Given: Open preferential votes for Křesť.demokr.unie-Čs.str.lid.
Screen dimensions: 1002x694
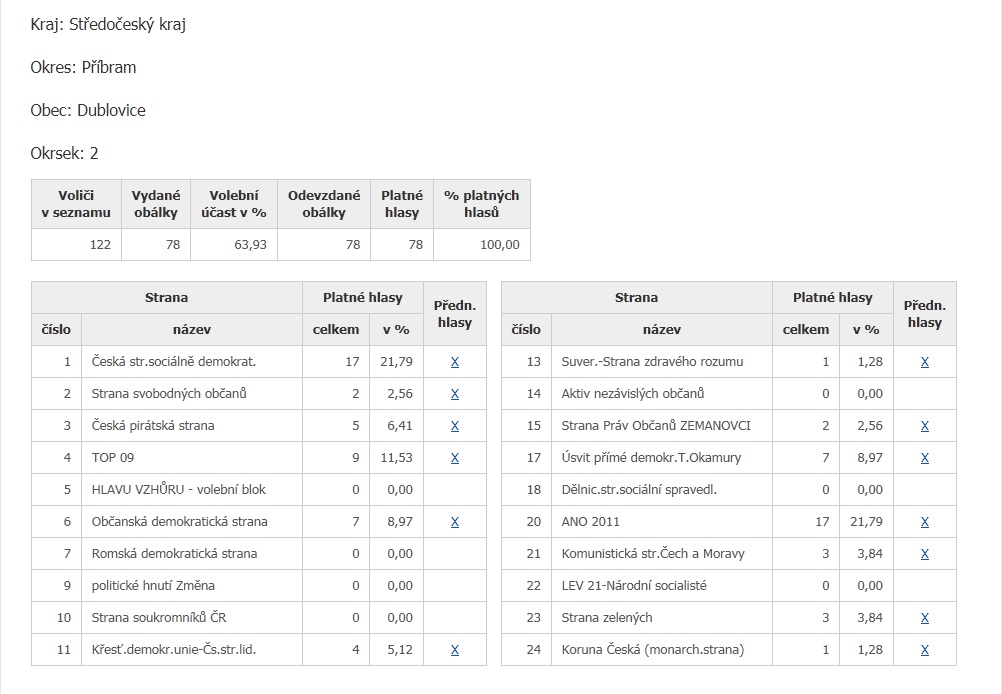Looking at the screenshot, I should [455, 650].
